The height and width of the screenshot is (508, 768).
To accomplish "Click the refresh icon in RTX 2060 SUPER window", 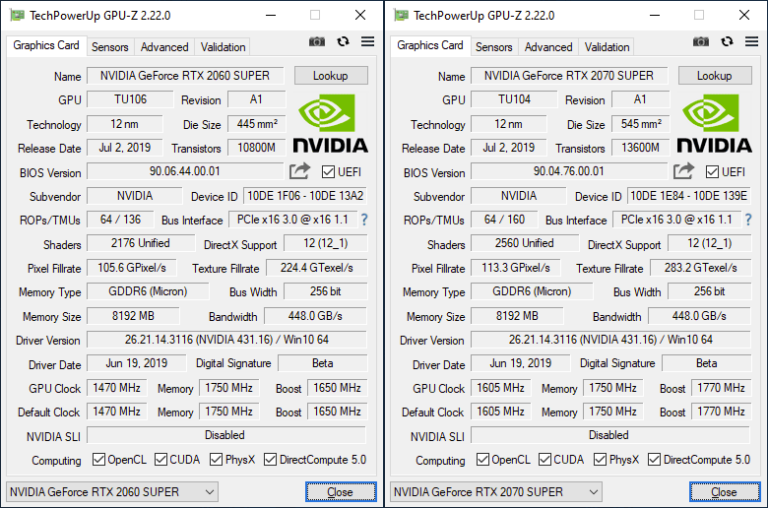I will pyautogui.click(x=343, y=42).
